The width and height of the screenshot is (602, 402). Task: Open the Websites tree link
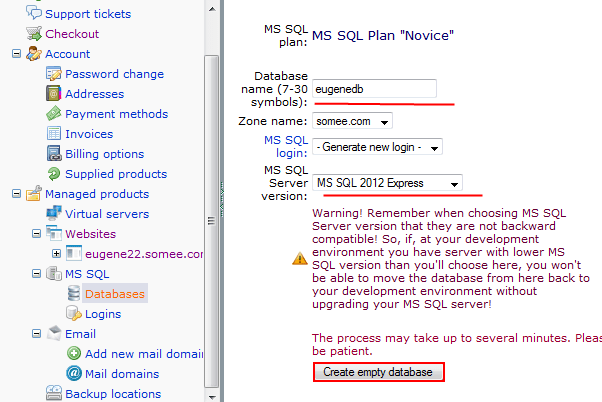click(x=90, y=233)
